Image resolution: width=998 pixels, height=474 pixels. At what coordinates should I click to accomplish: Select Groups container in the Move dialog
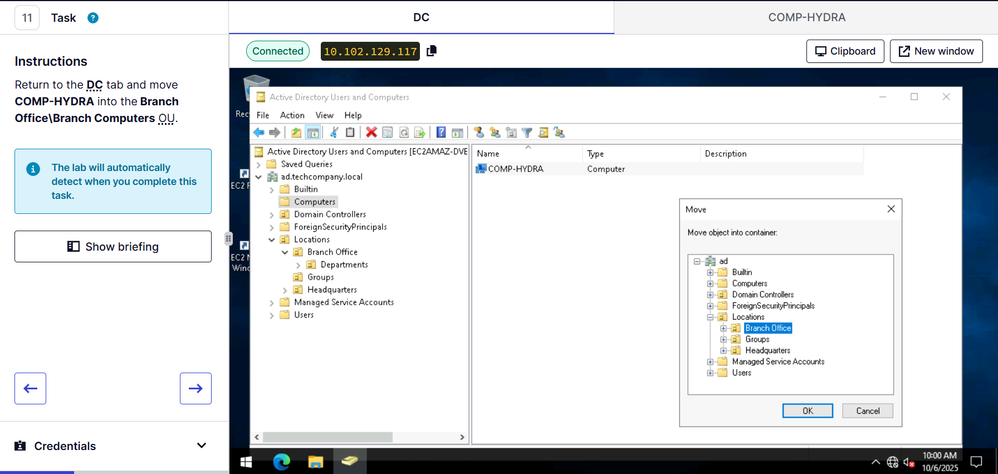[757, 339]
